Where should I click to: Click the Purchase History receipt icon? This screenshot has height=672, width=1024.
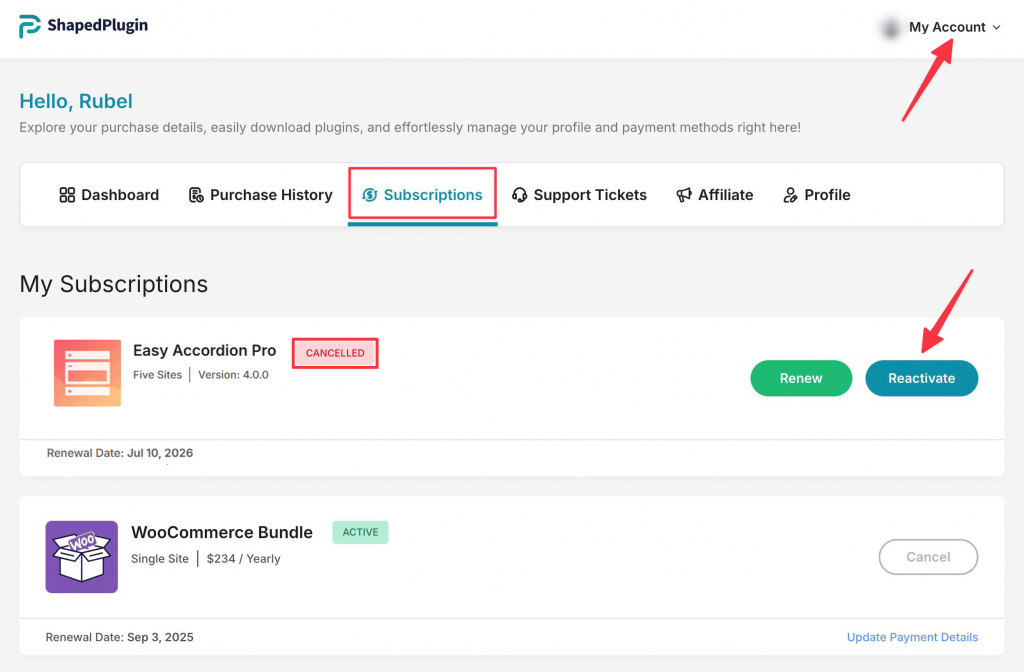pyautogui.click(x=196, y=195)
